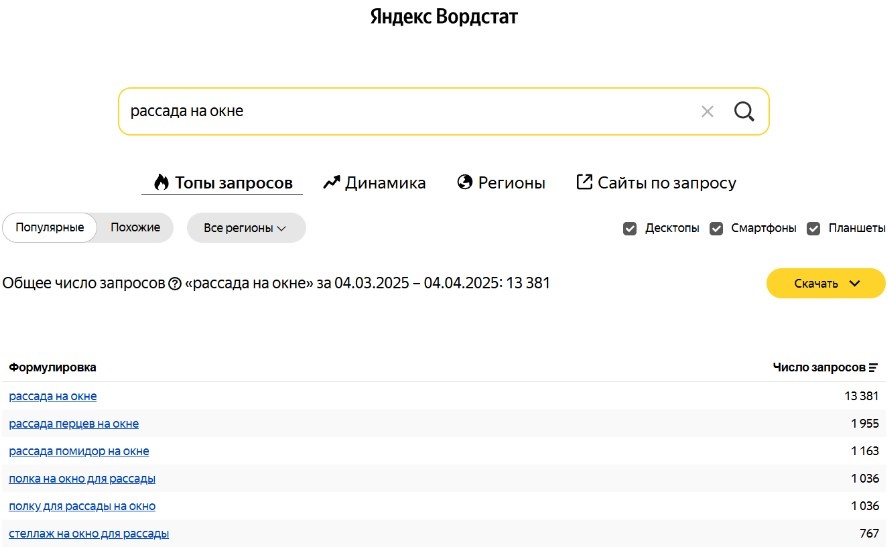Screen dimensions: 888x547
Task: Open the Топы запросов tab
Action: tap(222, 182)
